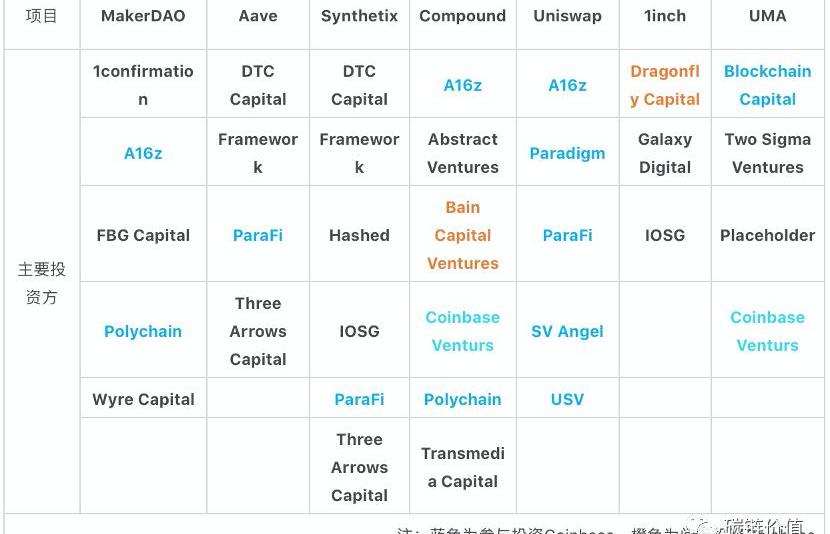Click the Uniswap header cell

[x=567, y=16]
